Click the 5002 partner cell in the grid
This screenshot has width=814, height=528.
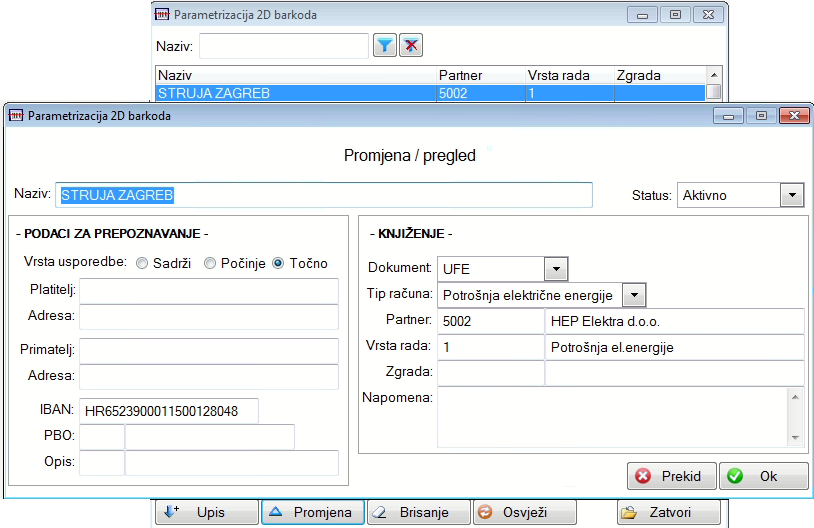coord(481,93)
